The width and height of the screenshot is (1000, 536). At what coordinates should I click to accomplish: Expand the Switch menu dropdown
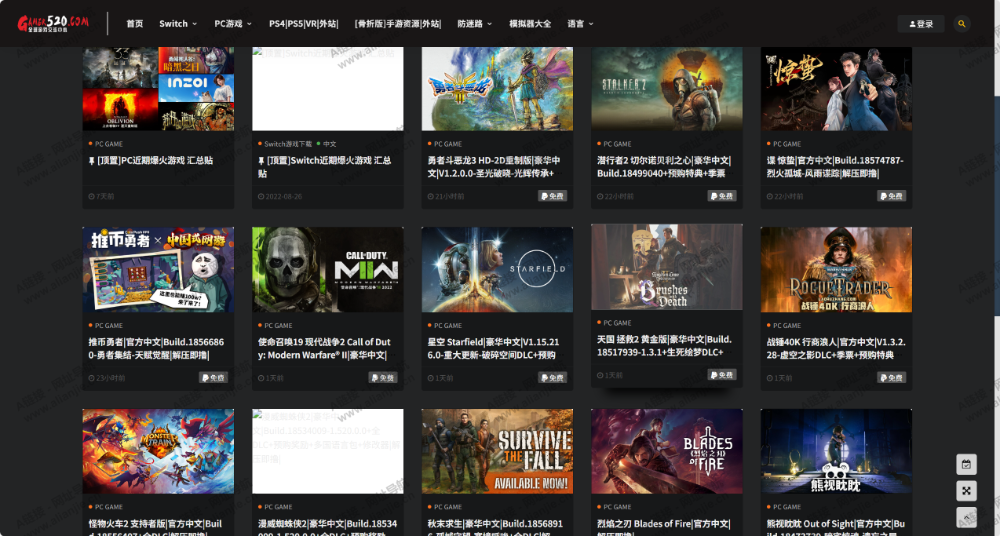coord(178,24)
